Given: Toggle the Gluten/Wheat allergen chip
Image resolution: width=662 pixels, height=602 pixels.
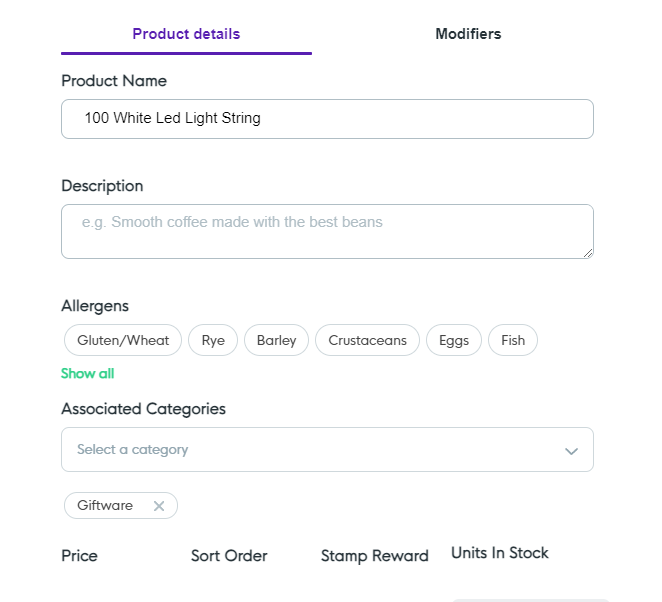Looking at the screenshot, I should click(x=123, y=340).
